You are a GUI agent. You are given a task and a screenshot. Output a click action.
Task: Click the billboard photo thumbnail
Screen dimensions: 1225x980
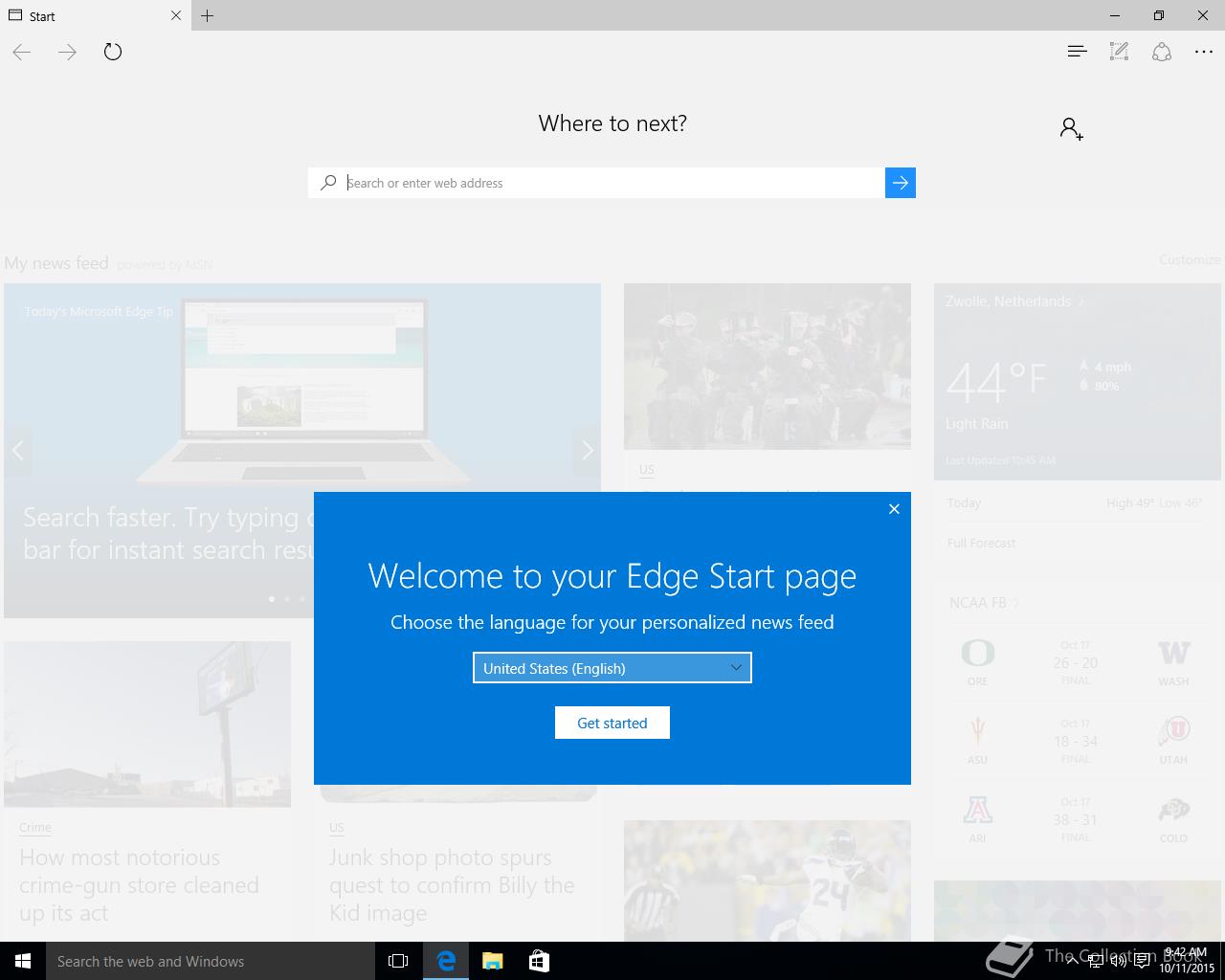point(147,724)
